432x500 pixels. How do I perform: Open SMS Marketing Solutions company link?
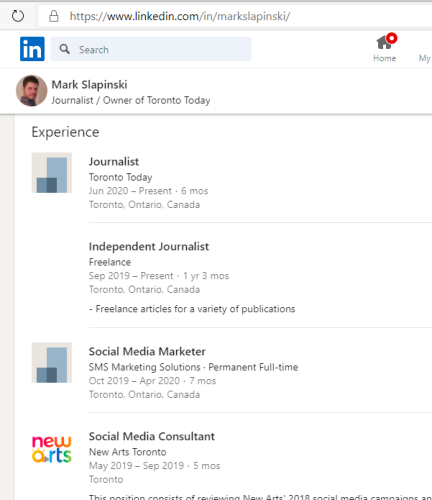[144, 367]
